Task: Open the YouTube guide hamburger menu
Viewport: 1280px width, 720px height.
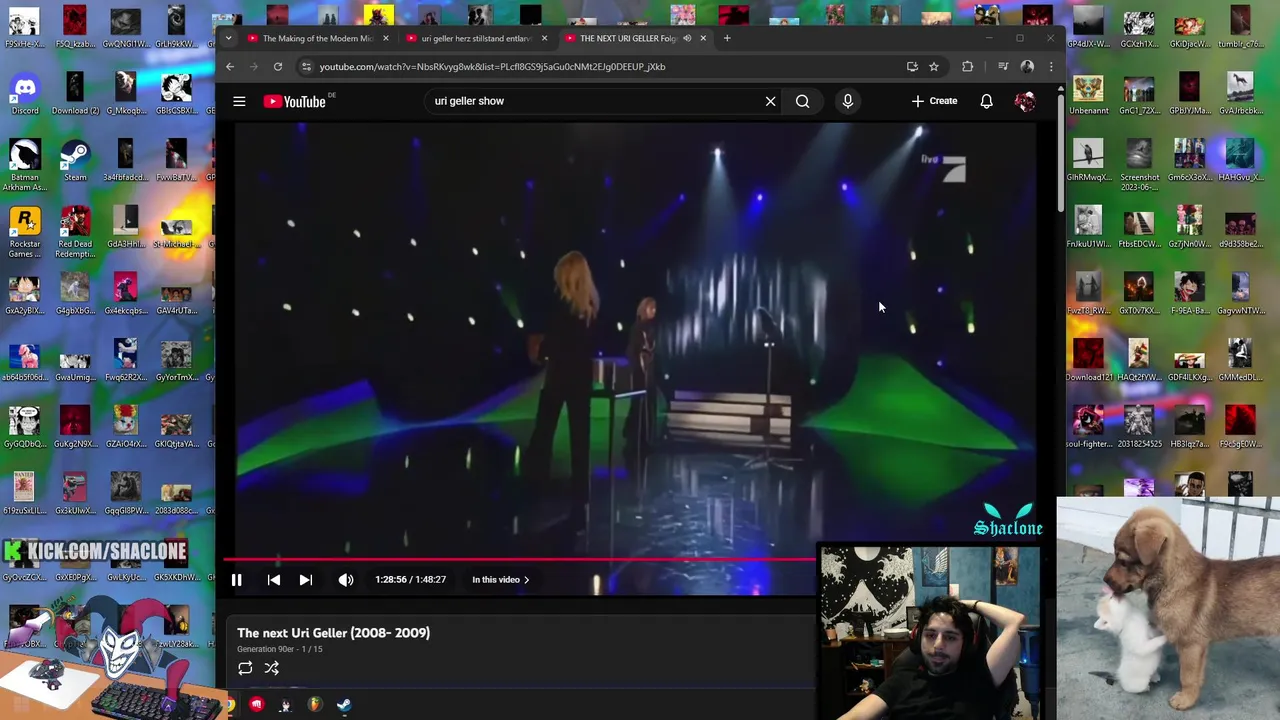Action: pyautogui.click(x=239, y=101)
